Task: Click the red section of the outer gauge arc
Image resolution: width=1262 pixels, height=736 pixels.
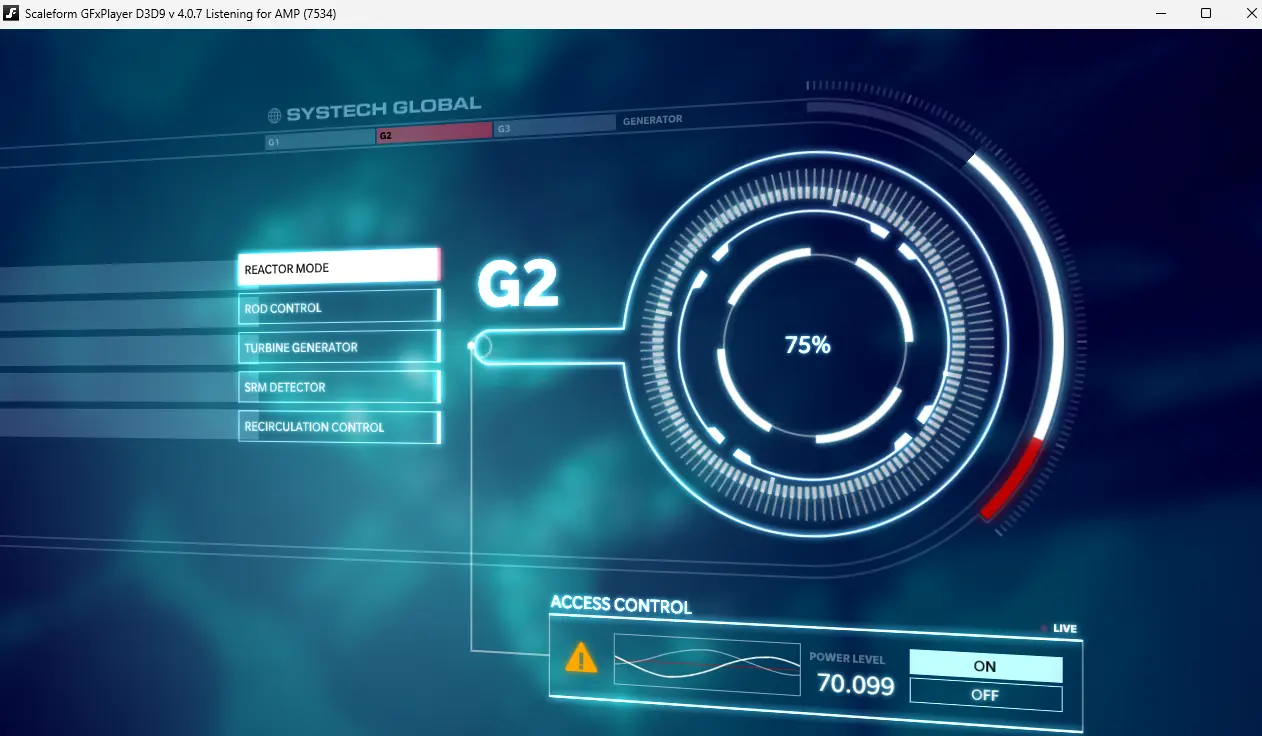Action: click(x=1014, y=478)
